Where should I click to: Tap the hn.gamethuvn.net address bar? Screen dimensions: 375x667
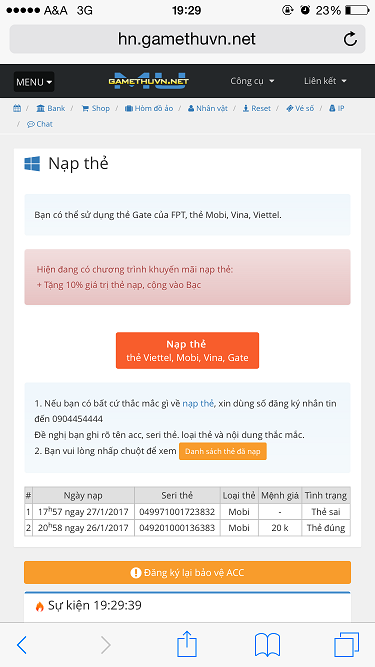[x=188, y=39]
